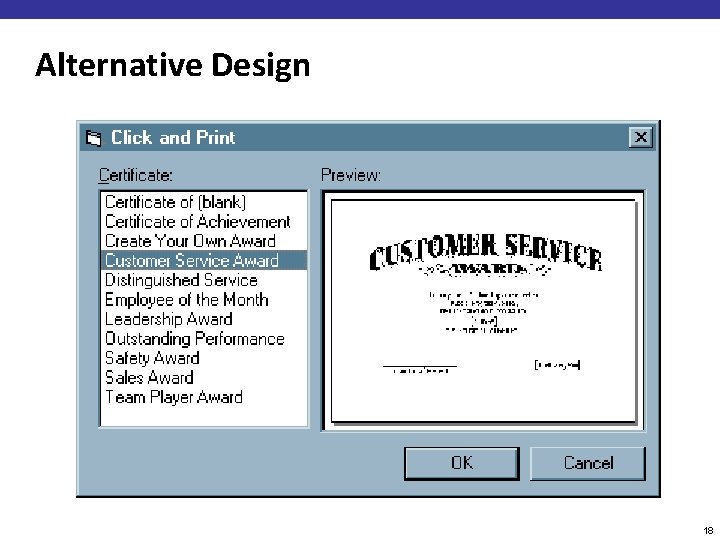The width and height of the screenshot is (720, 540).
Task: Click the Preview: label
Action: (351, 175)
